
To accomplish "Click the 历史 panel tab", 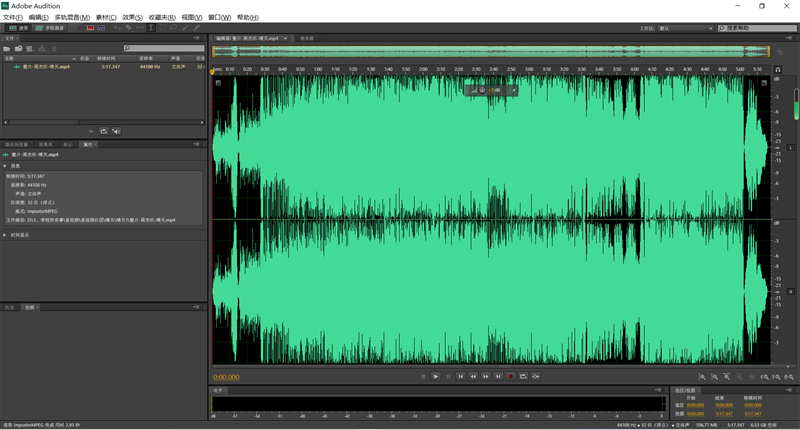I will tap(10, 307).
